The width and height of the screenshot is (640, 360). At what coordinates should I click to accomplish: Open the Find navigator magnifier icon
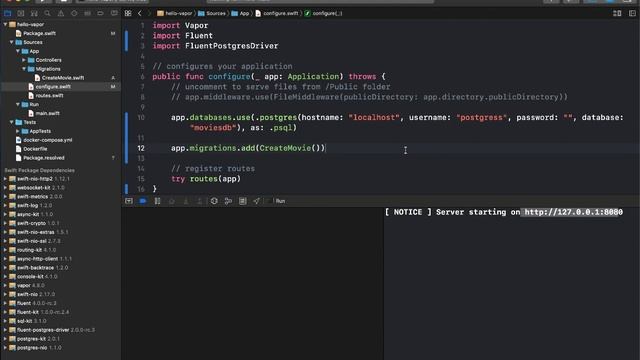[x=47, y=13]
